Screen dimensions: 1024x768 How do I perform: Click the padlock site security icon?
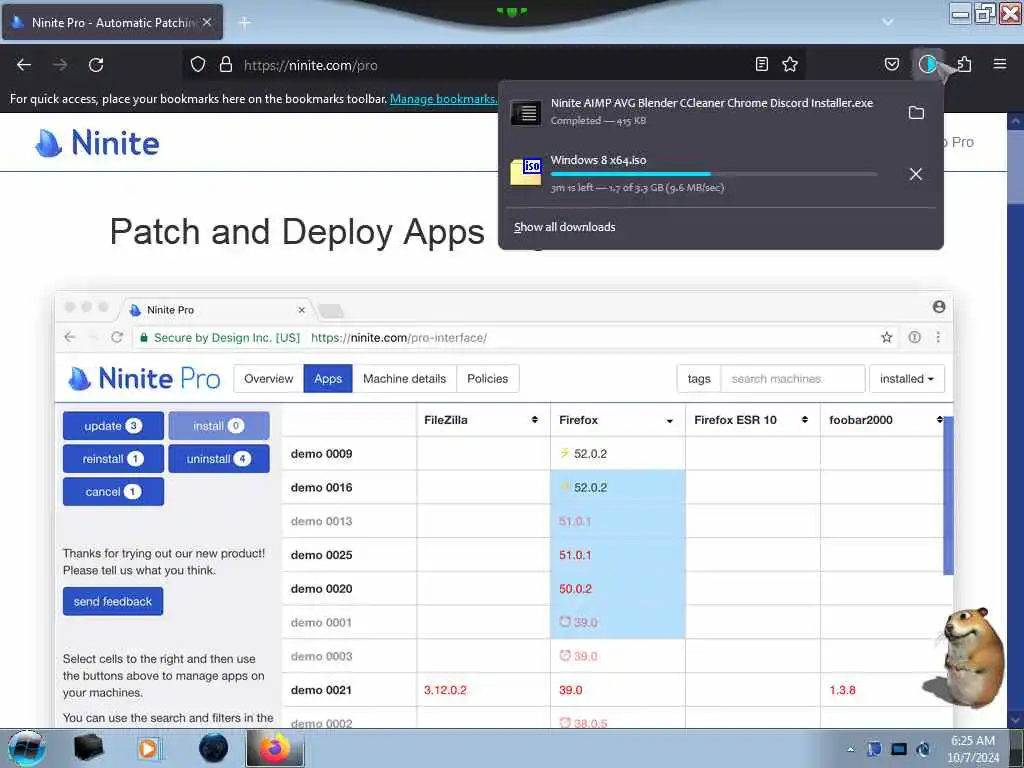[x=226, y=64]
